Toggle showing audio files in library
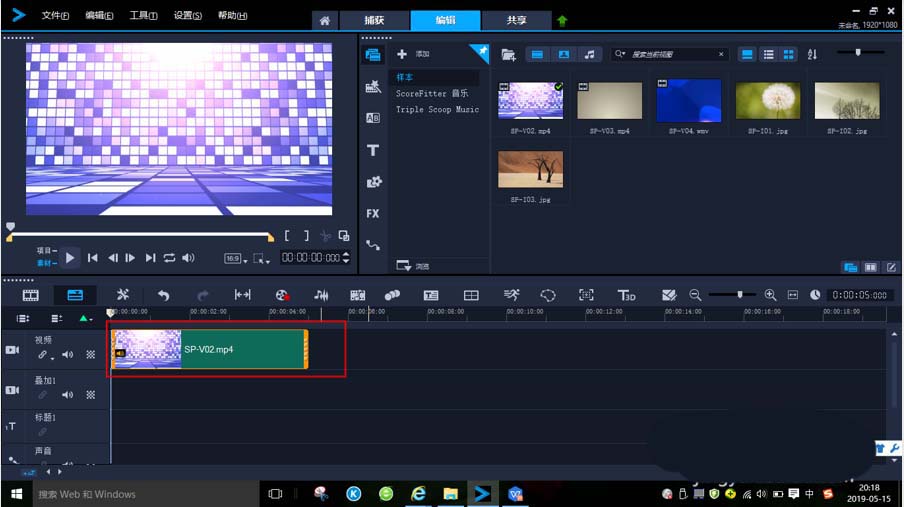The height and width of the screenshot is (507, 904). tap(589, 54)
